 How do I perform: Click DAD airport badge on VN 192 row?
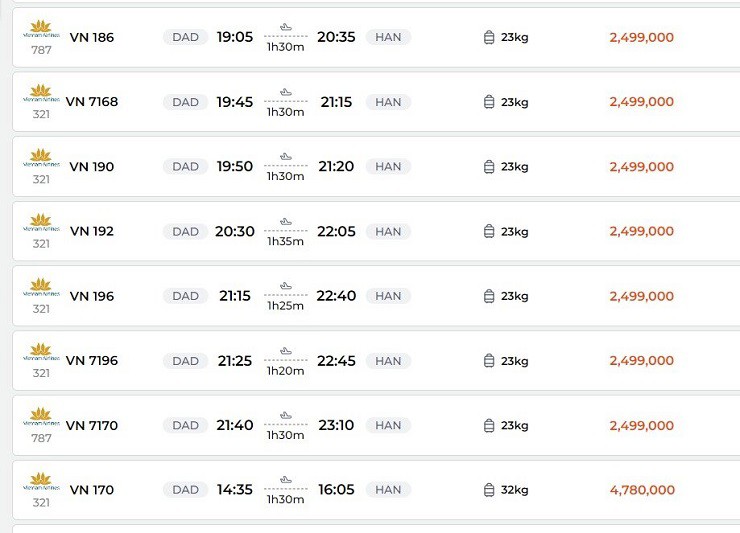[x=185, y=232]
